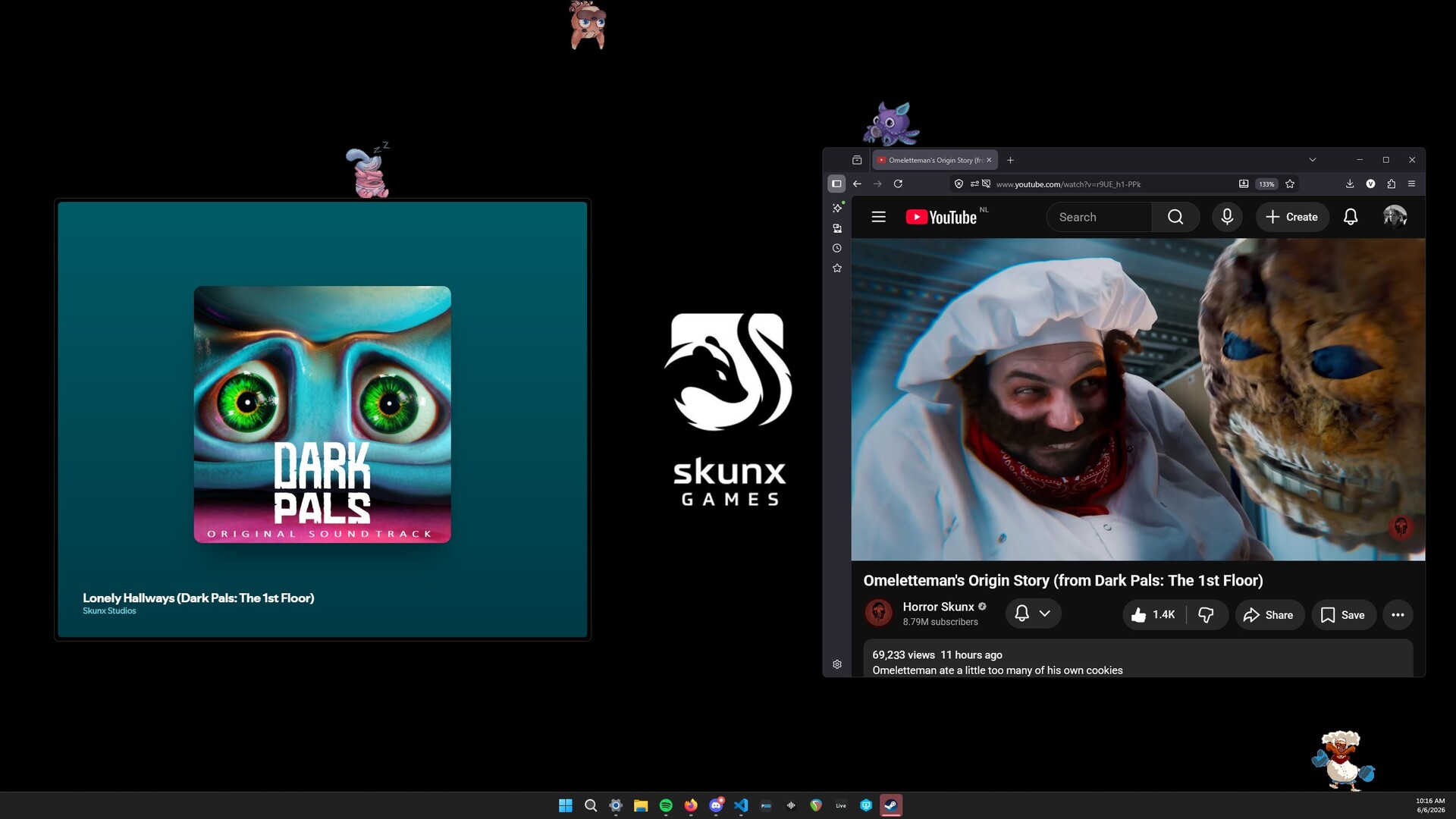Click the Create button on YouTube
1456x819 pixels.
1292,217
